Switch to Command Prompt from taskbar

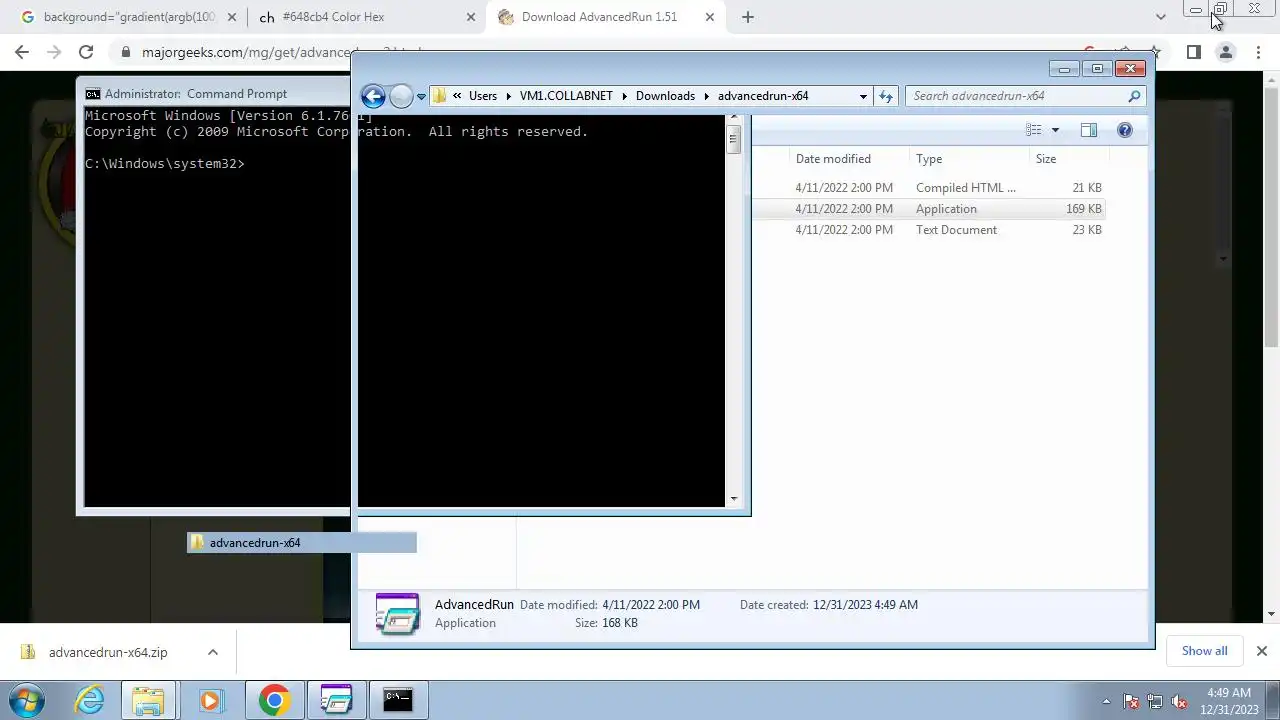click(398, 700)
